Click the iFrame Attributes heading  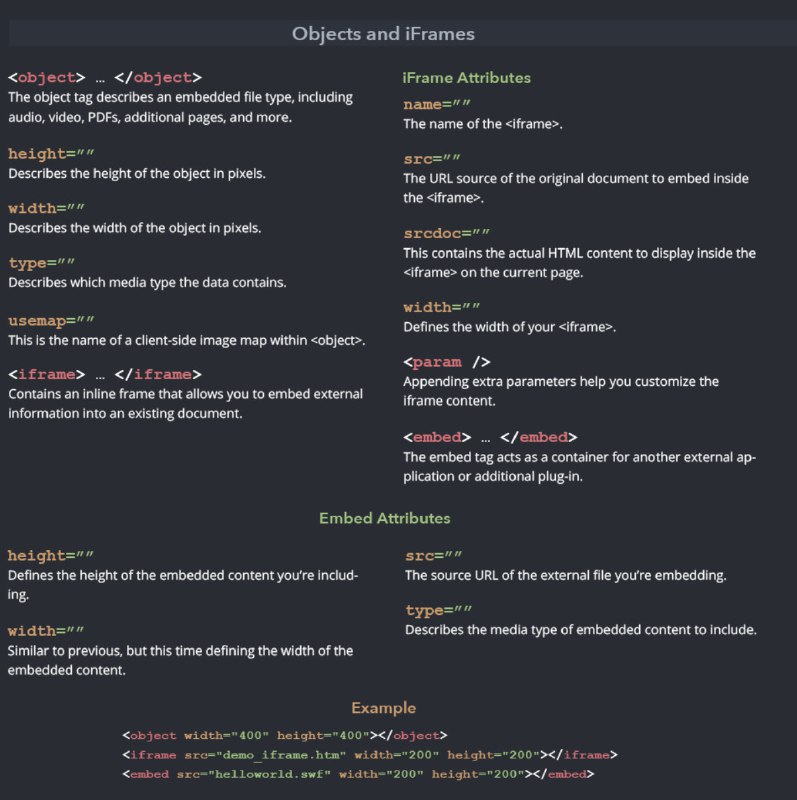[466, 78]
